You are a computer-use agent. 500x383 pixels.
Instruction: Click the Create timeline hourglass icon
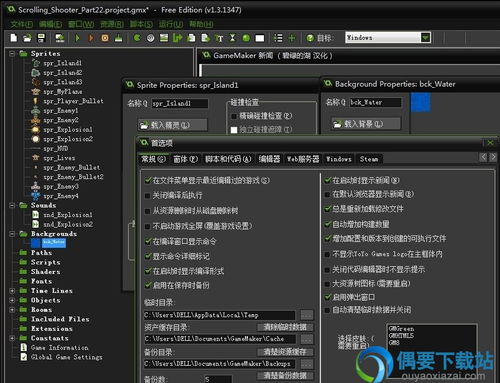tap(233, 38)
